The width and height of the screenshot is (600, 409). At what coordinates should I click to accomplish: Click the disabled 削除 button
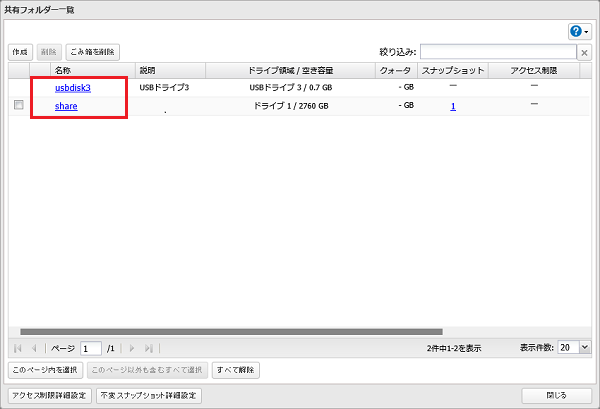click(x=49, y=52)
